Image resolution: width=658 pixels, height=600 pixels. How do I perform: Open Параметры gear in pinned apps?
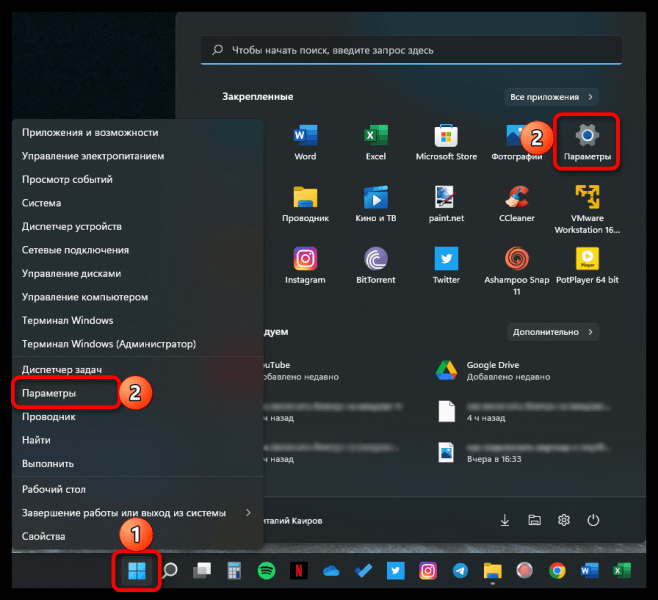pos(587,142)
